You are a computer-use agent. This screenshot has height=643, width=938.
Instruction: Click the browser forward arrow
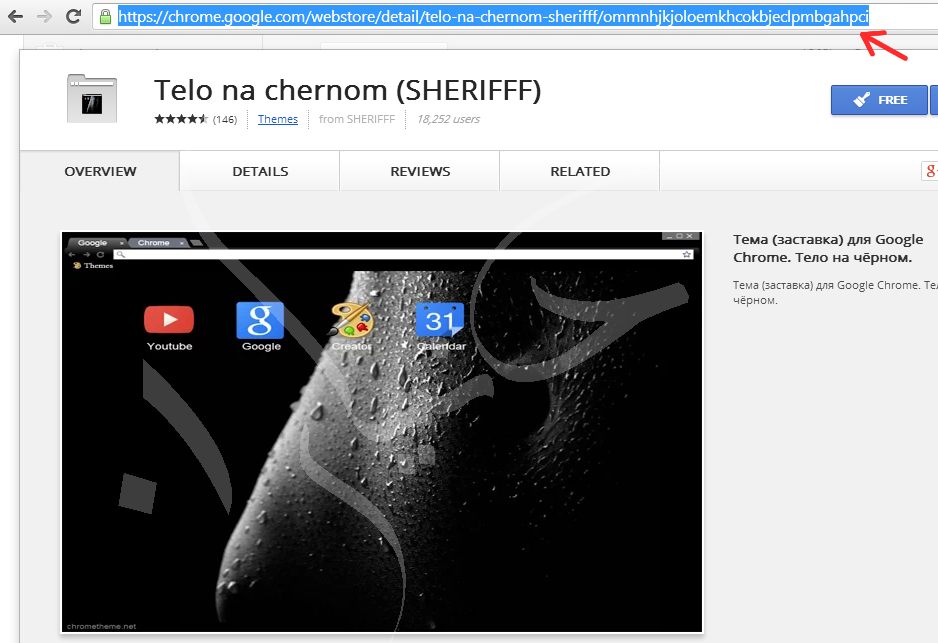click(x=44, y=16)
